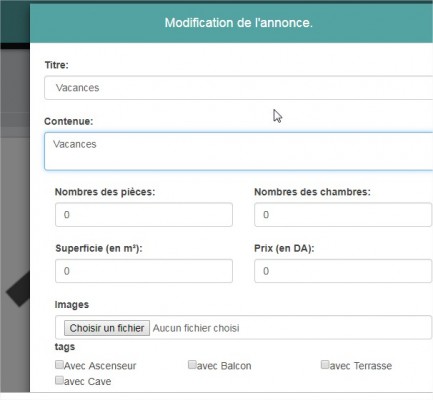Click the tags label

point(65,347)
